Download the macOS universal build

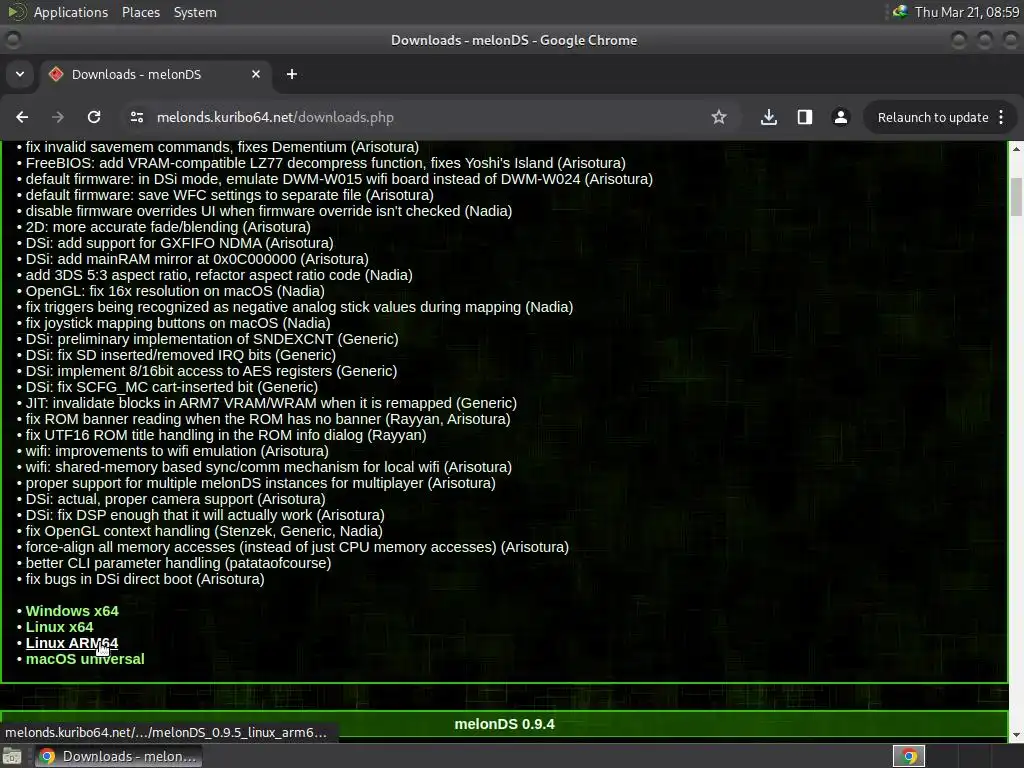(85, 659)
